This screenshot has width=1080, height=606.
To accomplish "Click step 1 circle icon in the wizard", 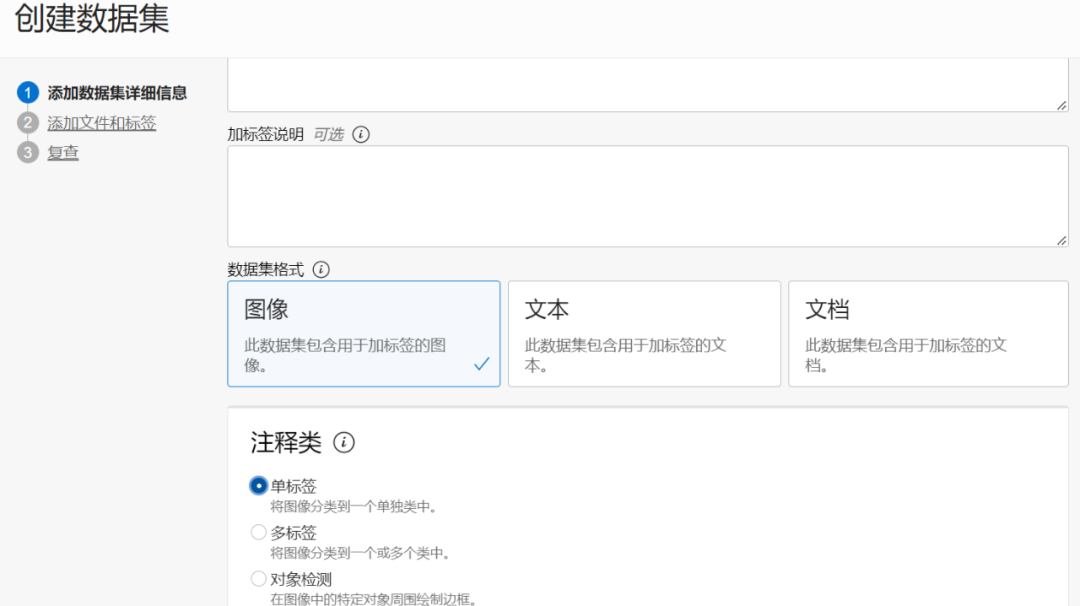I will pyautogui.click(x=28, y=93).
